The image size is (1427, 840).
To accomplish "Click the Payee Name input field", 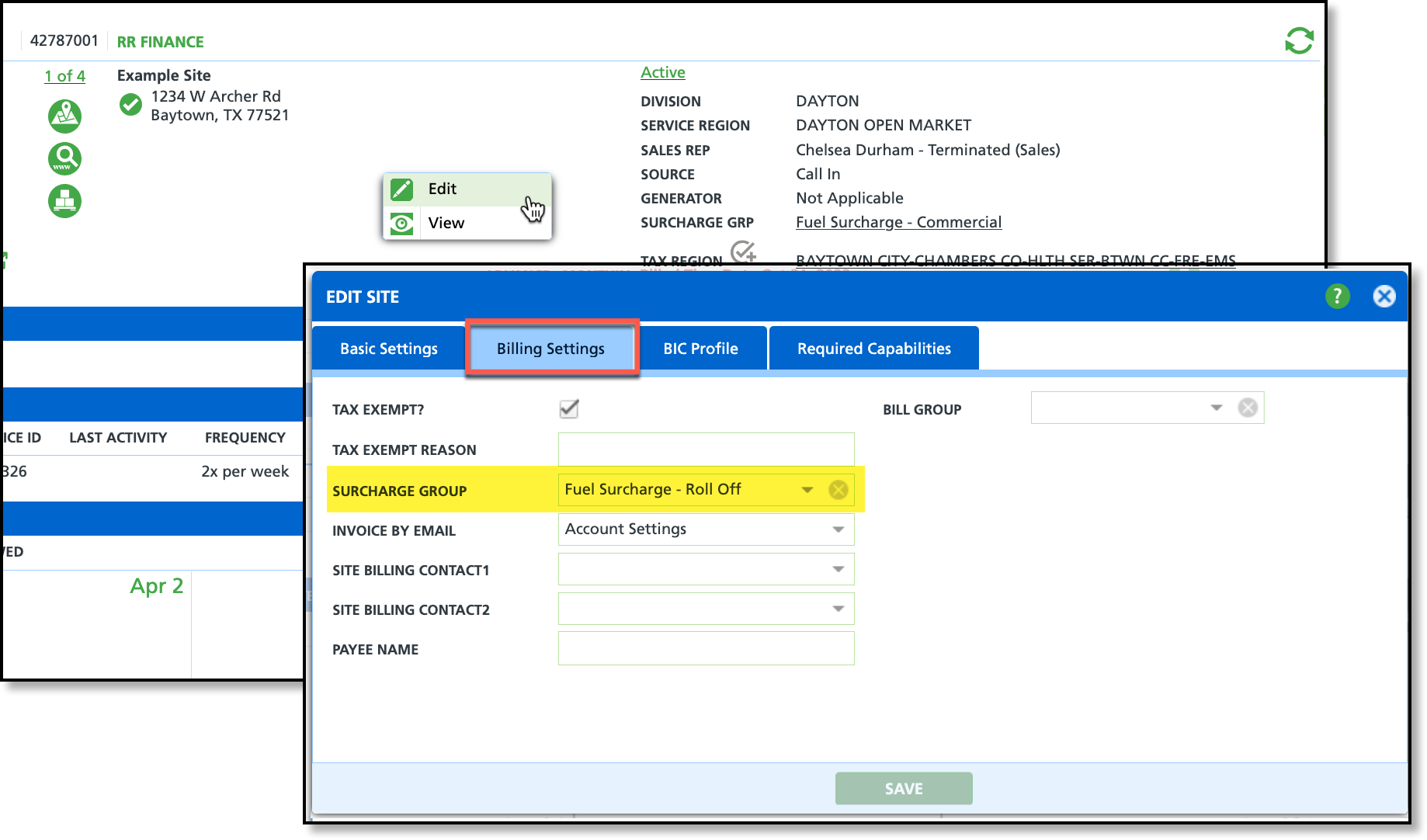I will click(707, 648).
